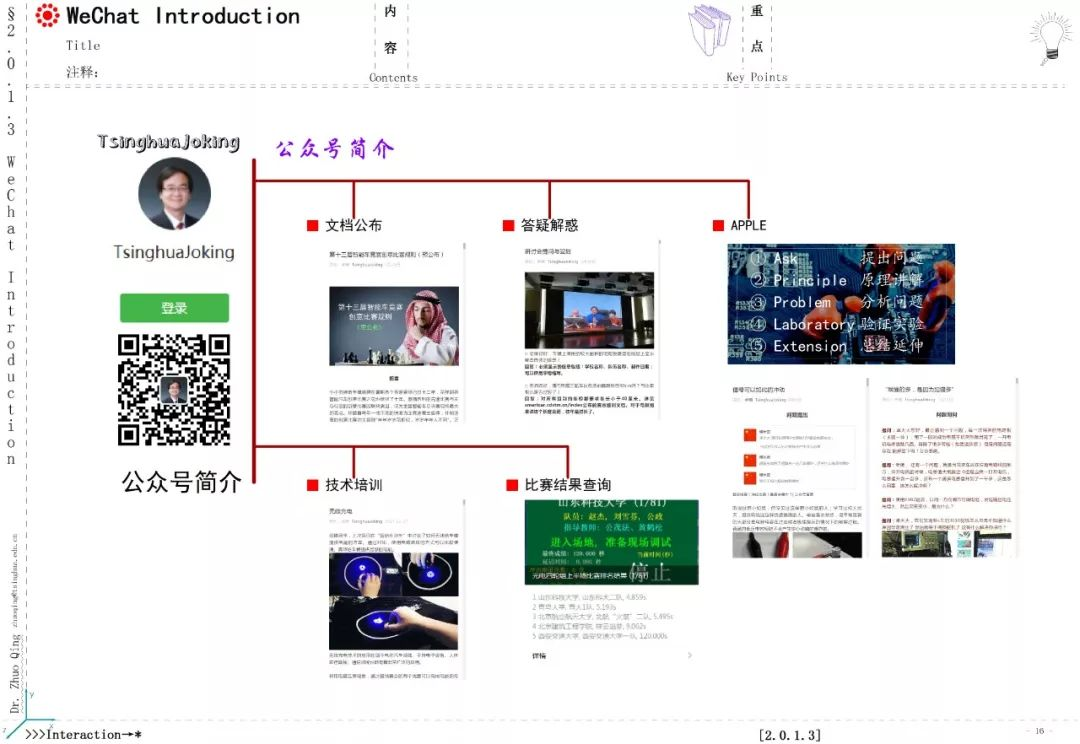Click the light bulb icon
The image size is (1080, 744).
1051,38
